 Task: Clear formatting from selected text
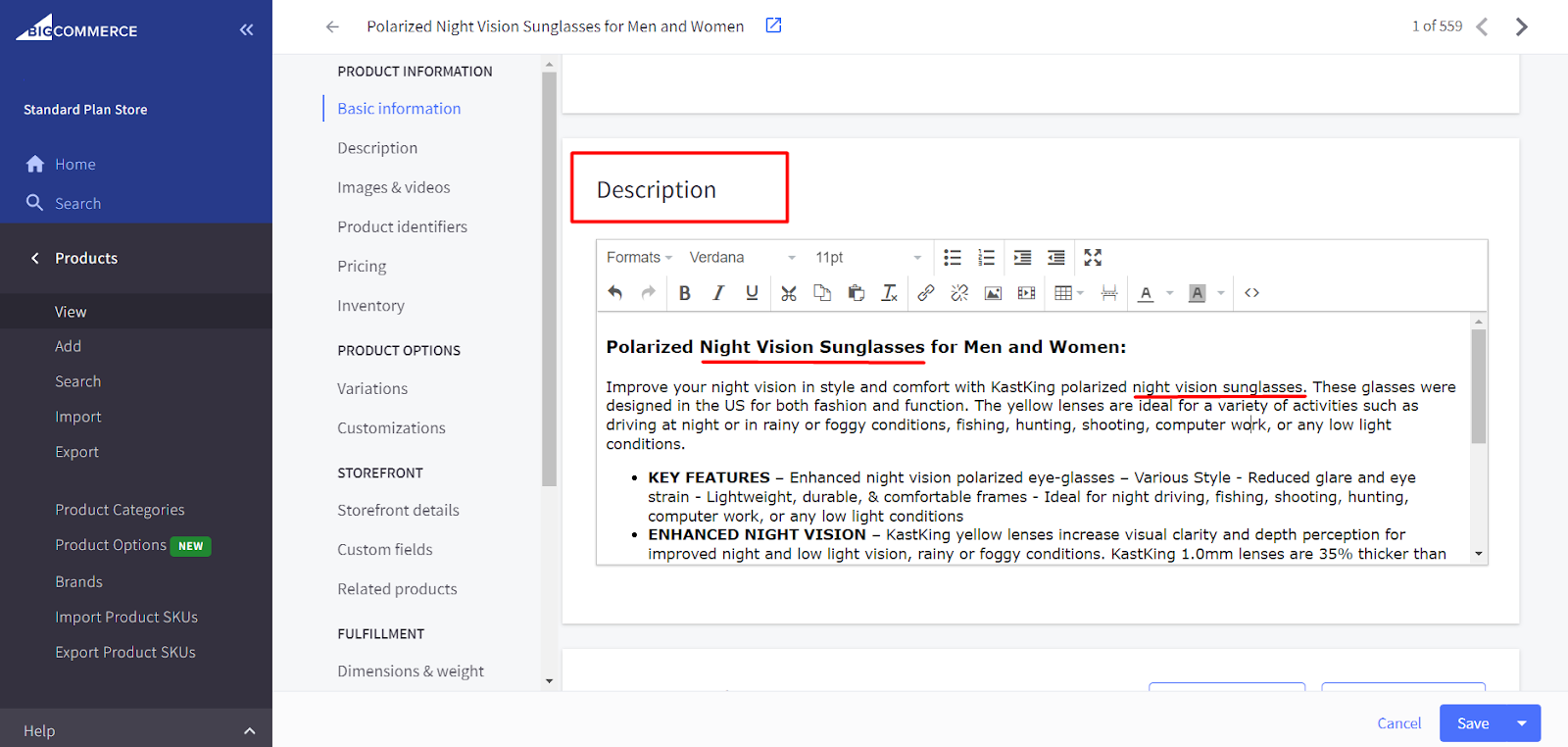pyautogui.click(x=889, y=292)
